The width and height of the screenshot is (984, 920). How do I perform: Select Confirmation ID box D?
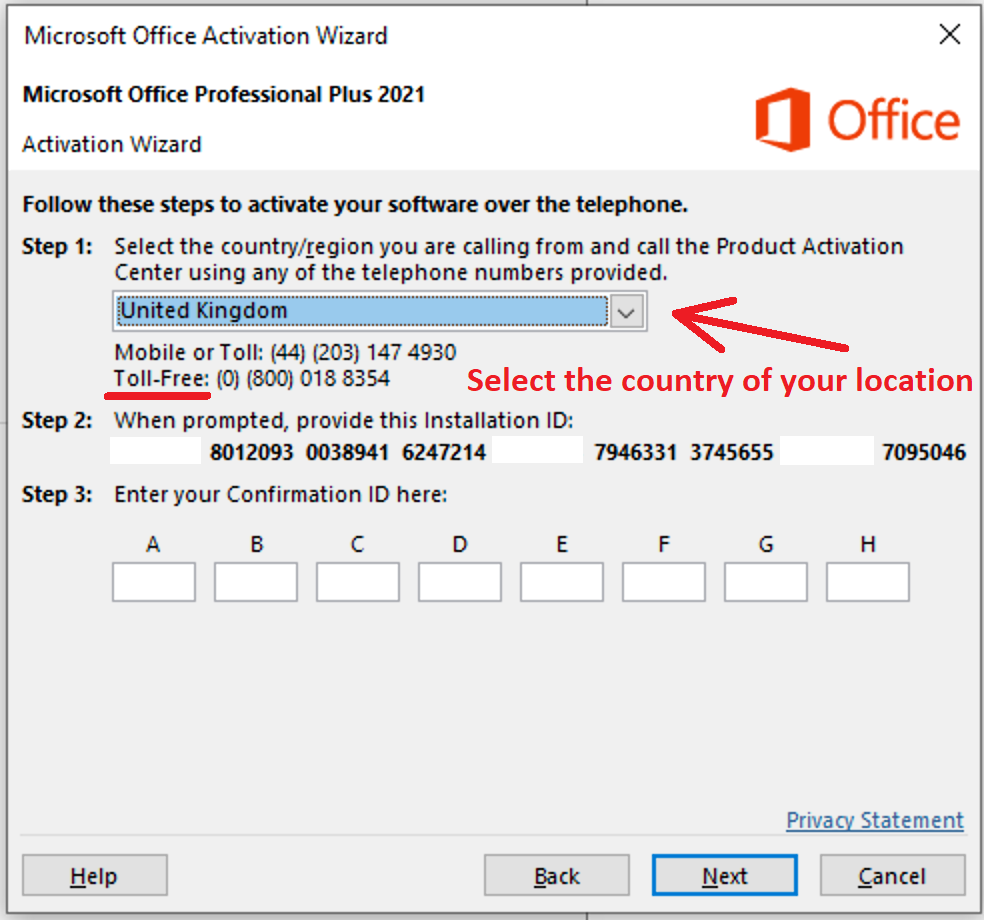click(x=460, y=582)
